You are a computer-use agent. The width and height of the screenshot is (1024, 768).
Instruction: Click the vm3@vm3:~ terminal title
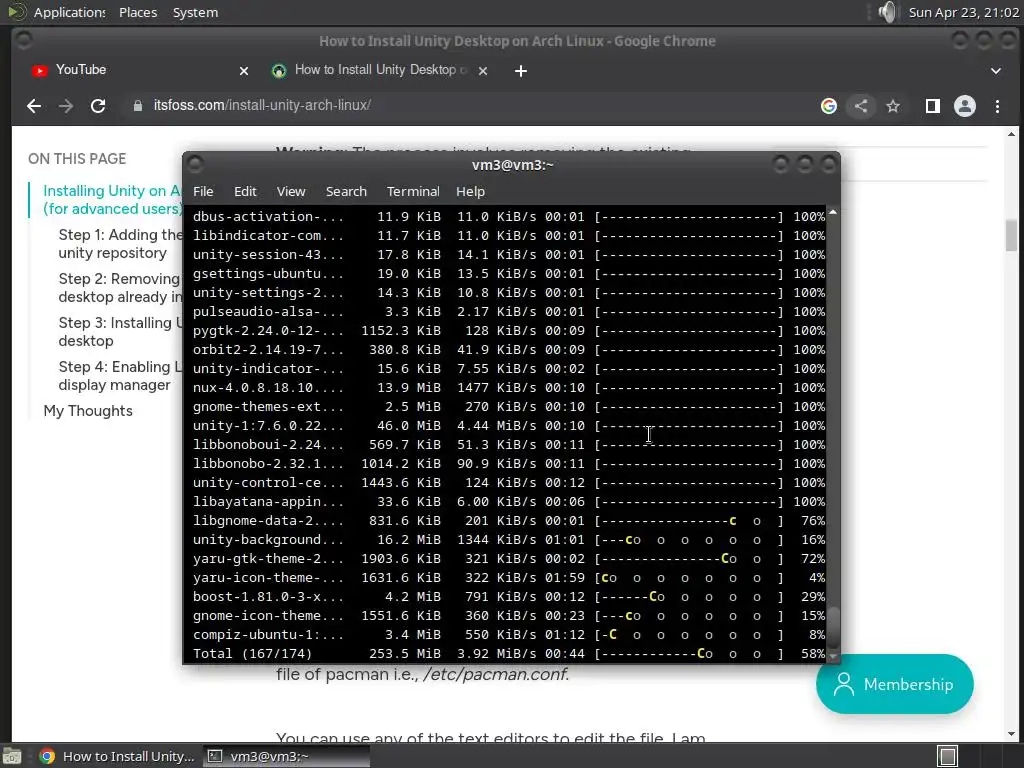(x=512, y=165)
